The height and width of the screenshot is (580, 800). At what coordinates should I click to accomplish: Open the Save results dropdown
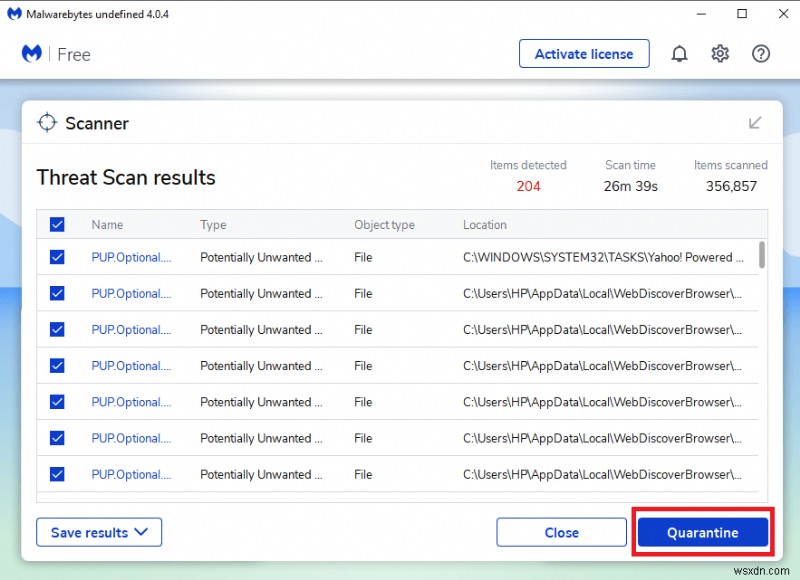(99, 532)
